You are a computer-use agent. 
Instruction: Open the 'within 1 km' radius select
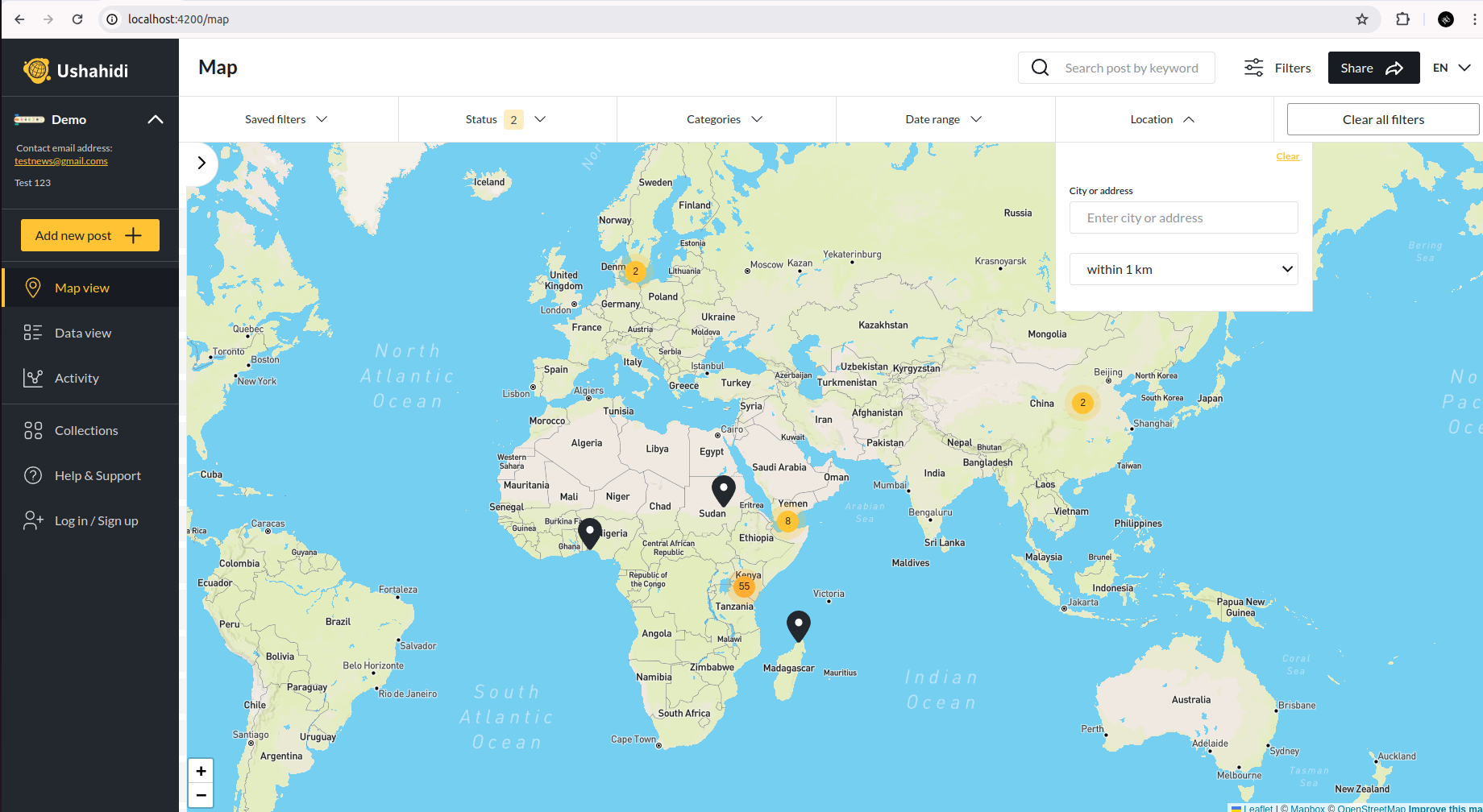[x=1183, y=269]
